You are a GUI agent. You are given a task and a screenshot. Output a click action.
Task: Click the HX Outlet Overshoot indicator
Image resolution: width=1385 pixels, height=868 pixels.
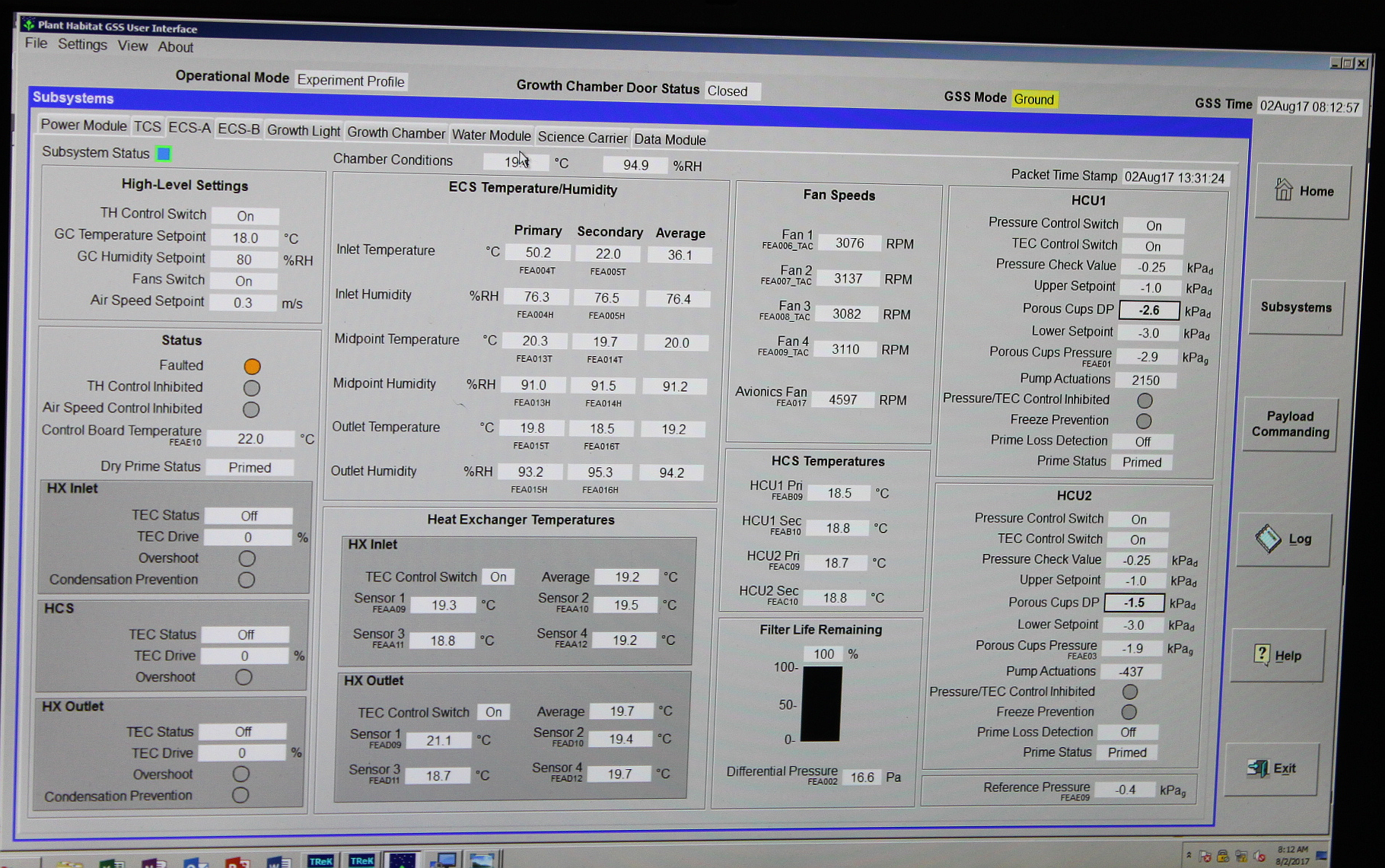(241, 774)
